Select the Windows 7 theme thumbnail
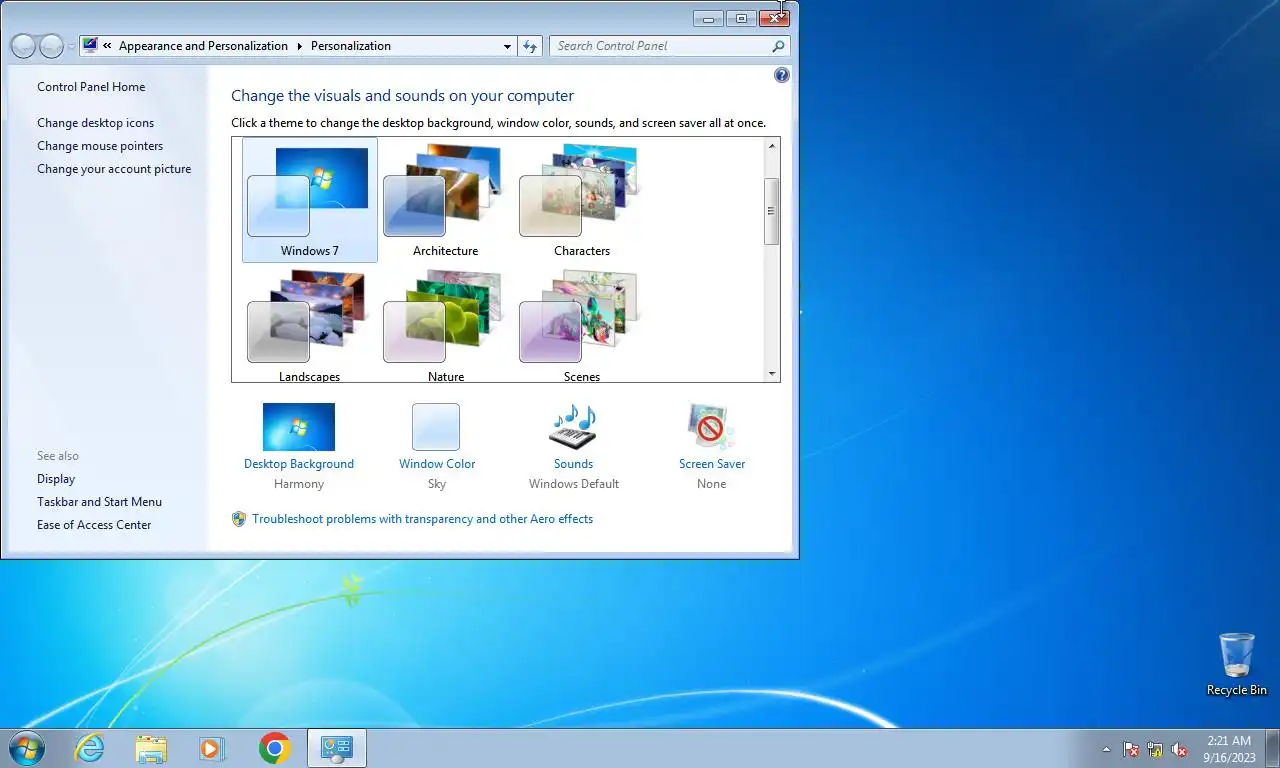 coord(309,200)
